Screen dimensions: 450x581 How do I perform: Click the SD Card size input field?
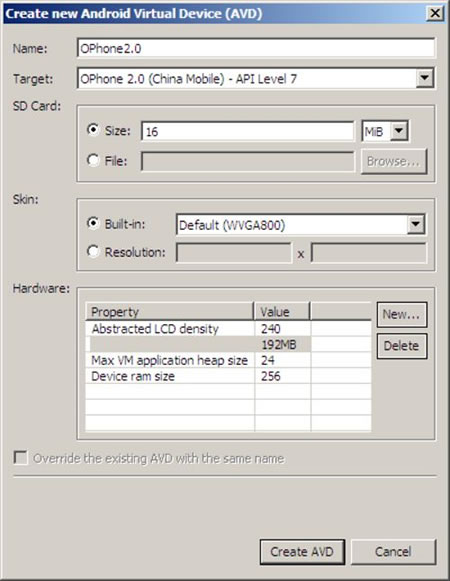click(x=247, y=131)
